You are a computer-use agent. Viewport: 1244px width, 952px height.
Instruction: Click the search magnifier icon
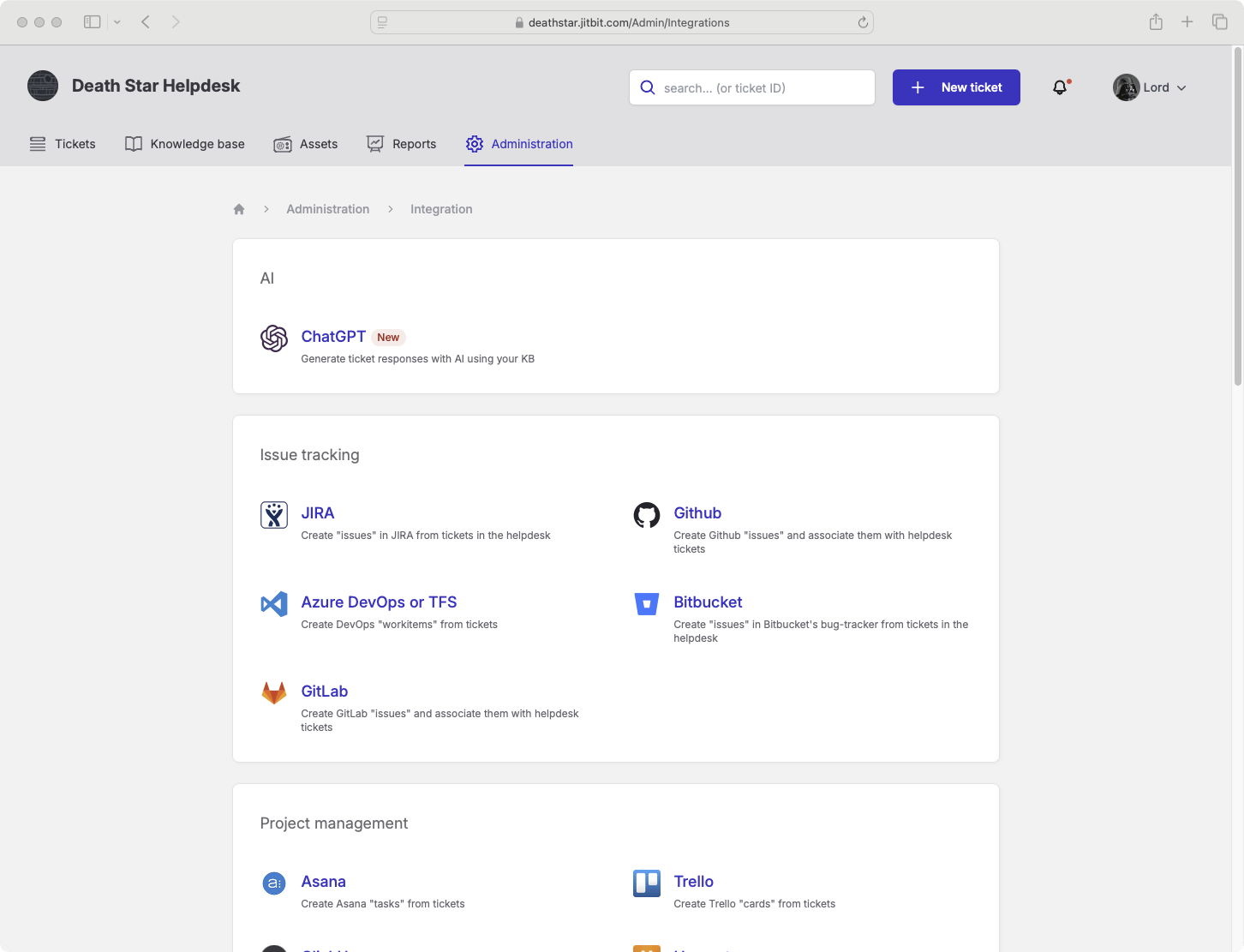pos(648,87)
